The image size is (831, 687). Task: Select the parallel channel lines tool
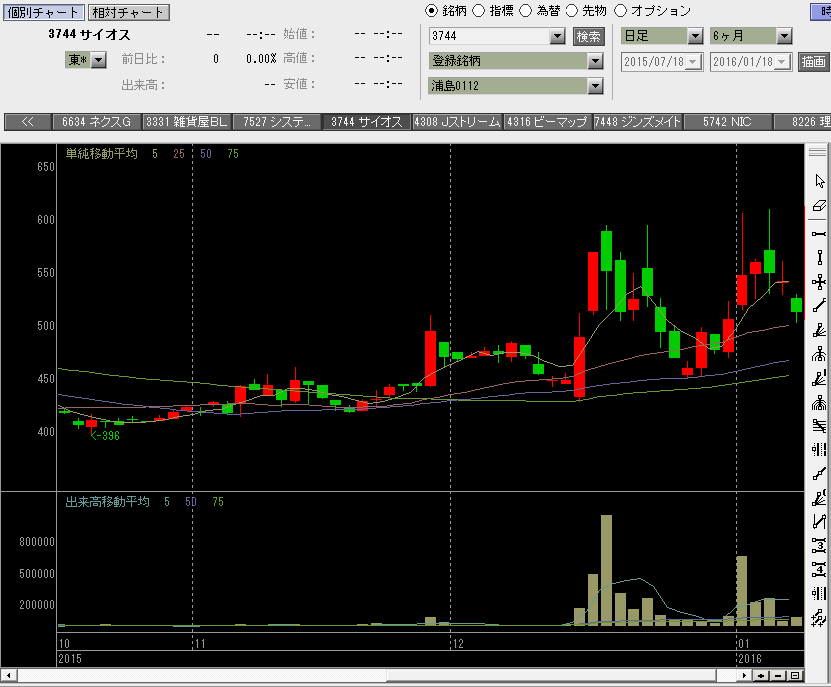pyautogui.click(x=819, y=426)
